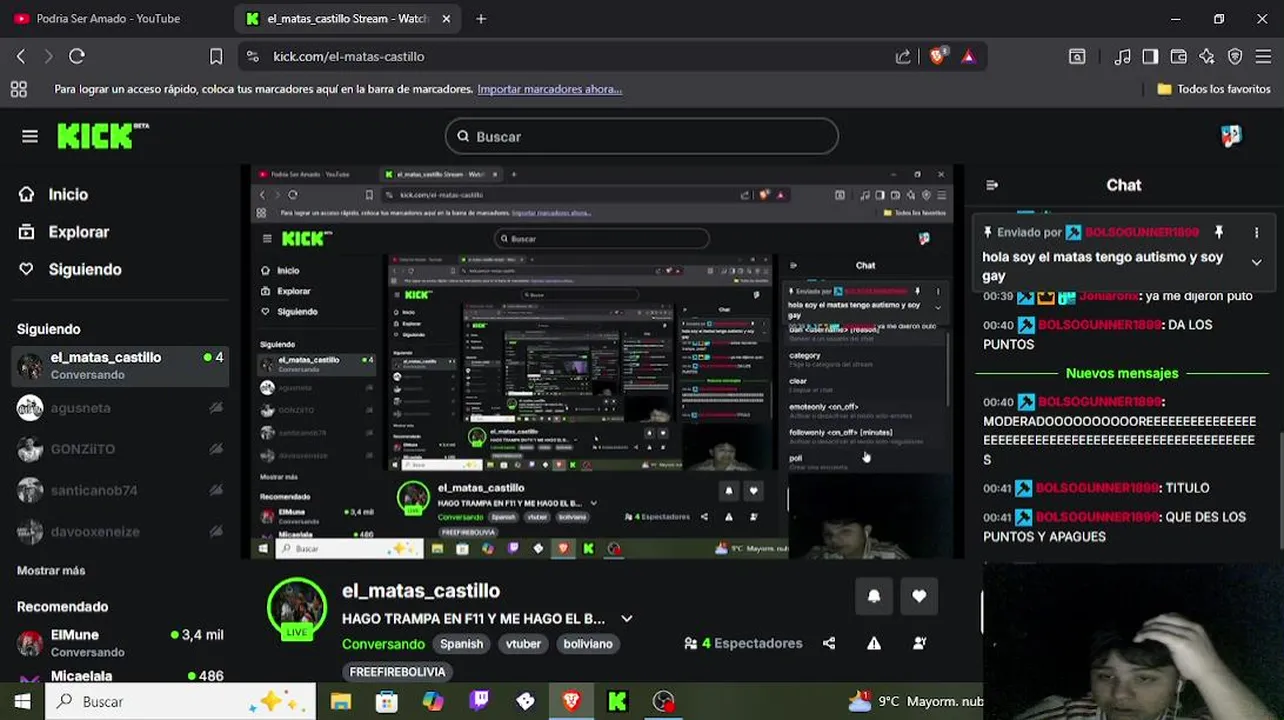Click the boliviano tag
The width and height of the screenshot is (1284, 720).
tap(588, 644)
